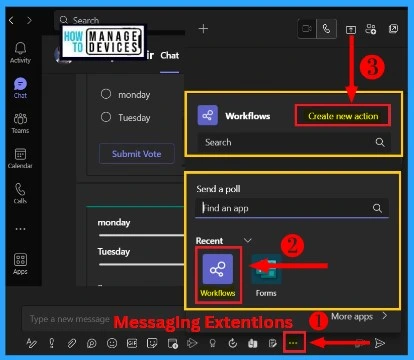Schedule a meeting from compose toolbar
Screen dimensions: 414x360
[x=172, y=343]
